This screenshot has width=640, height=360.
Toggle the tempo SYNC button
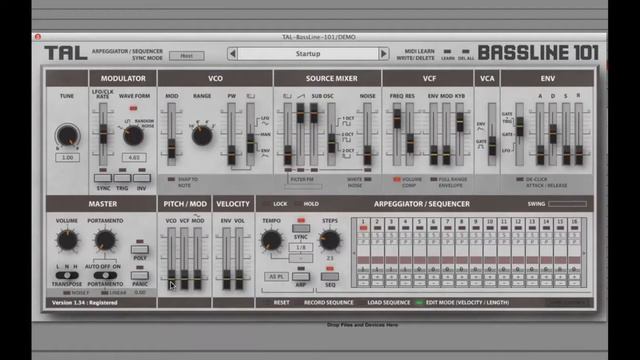301,228
